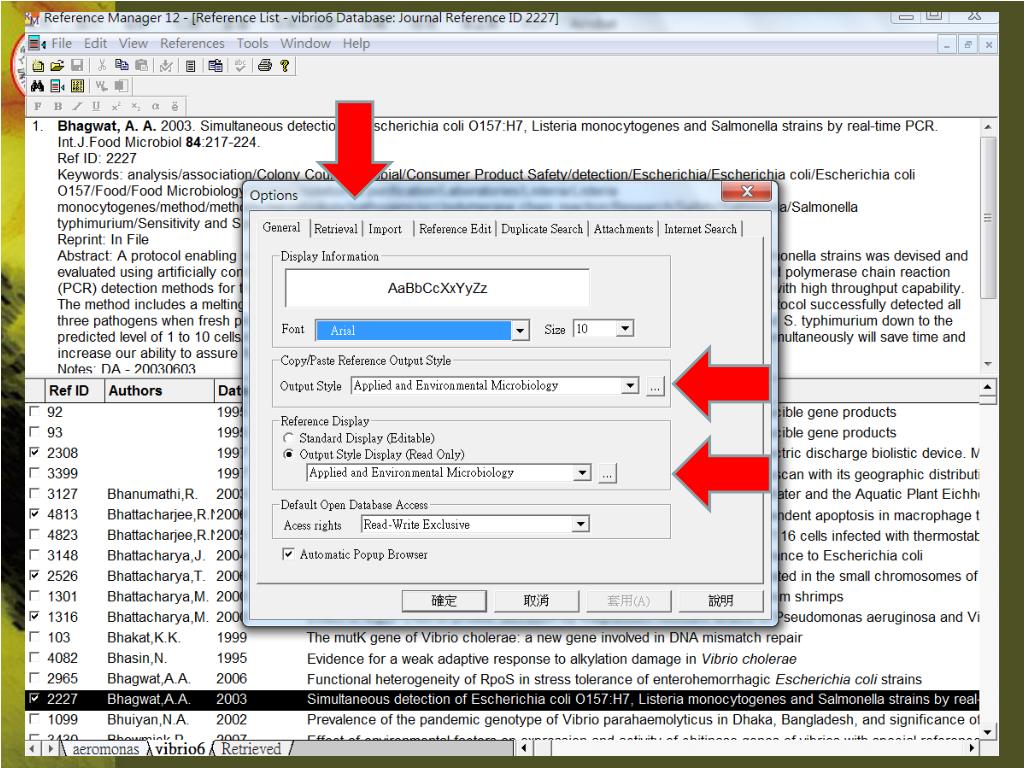The image size is (1024, 768).
Task: Click the font preview box AaBbCcXxYyZz
Action: 437,288
